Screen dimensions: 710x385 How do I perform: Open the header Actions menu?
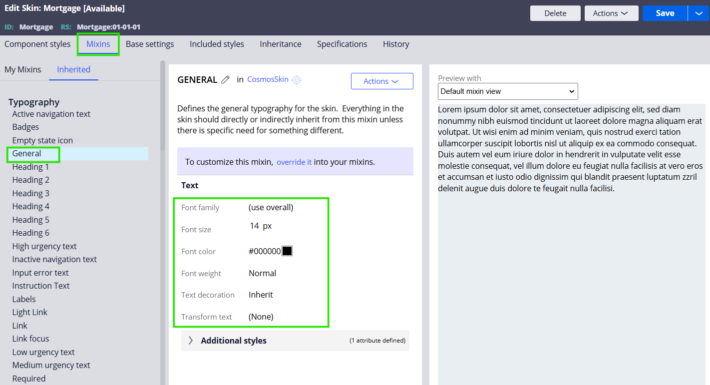tap(611, 13)
